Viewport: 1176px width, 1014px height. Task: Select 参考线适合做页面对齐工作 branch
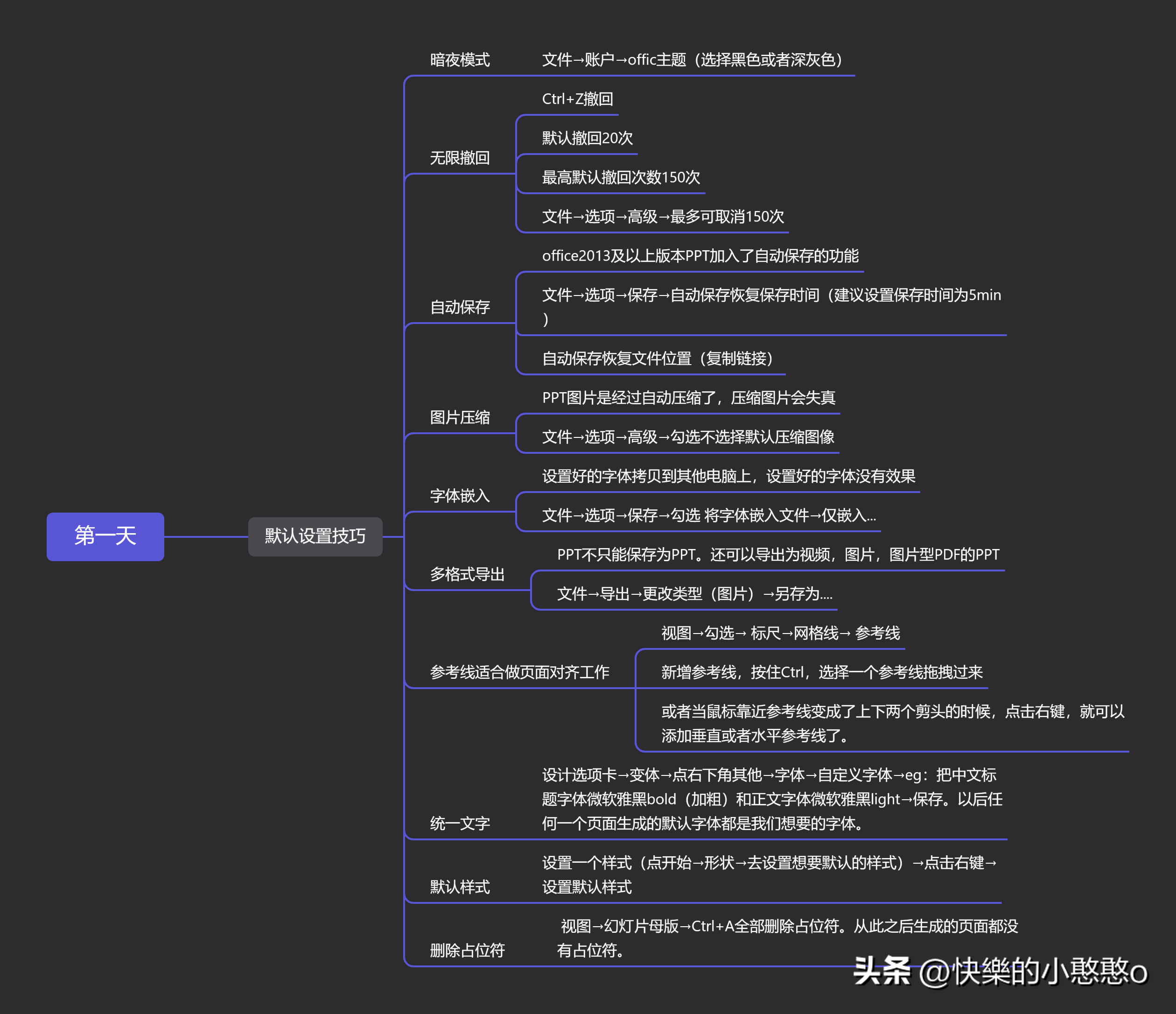coord(519,672)
